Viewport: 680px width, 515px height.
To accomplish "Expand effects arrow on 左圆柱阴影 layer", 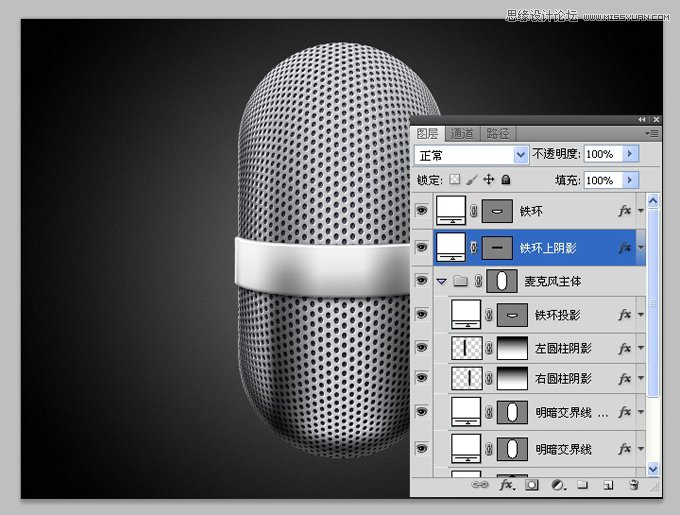I will point(641,348).
